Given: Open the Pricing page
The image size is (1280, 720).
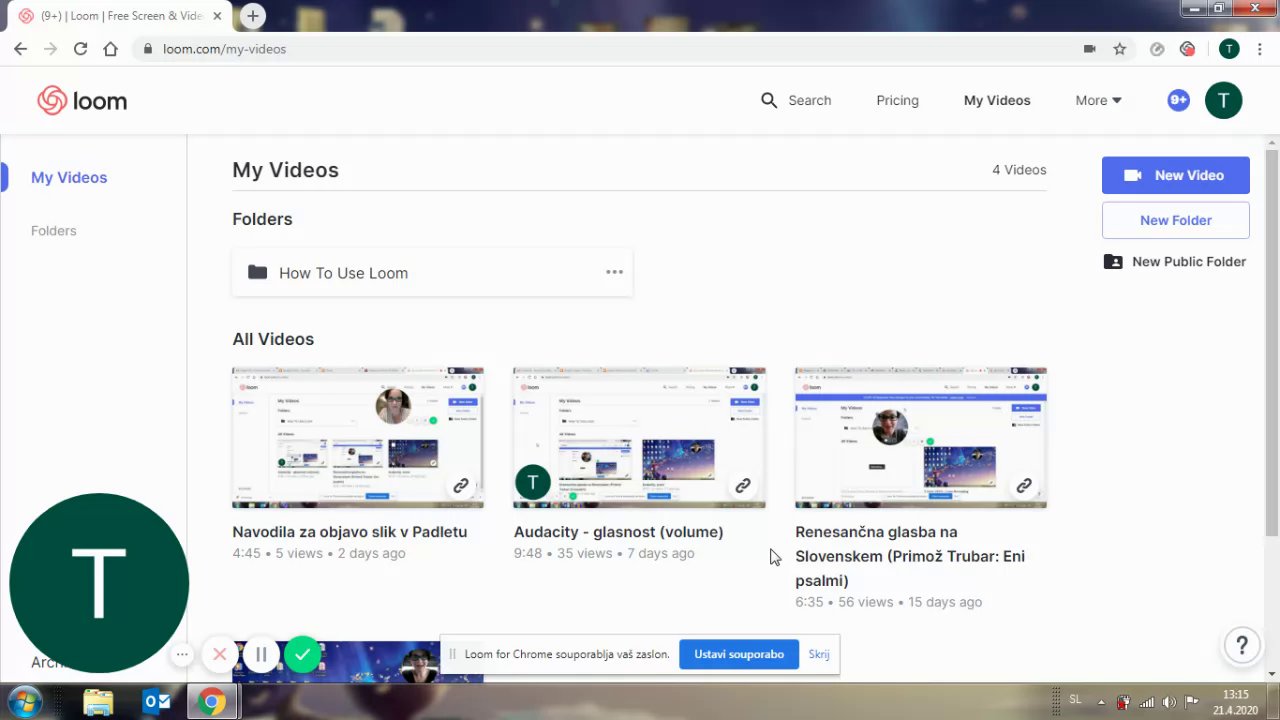Looking at the screenshot, I should pos(897,100).
